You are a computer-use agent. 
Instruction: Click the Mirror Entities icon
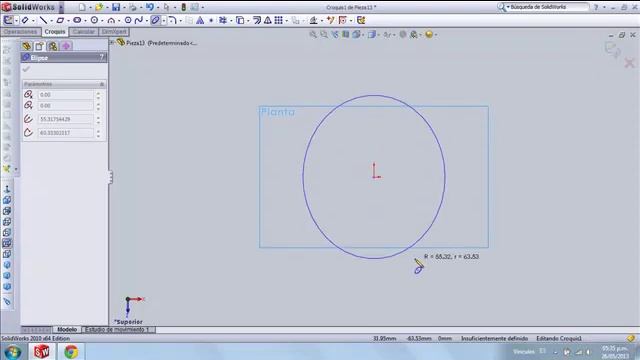(x=268, y=20)
